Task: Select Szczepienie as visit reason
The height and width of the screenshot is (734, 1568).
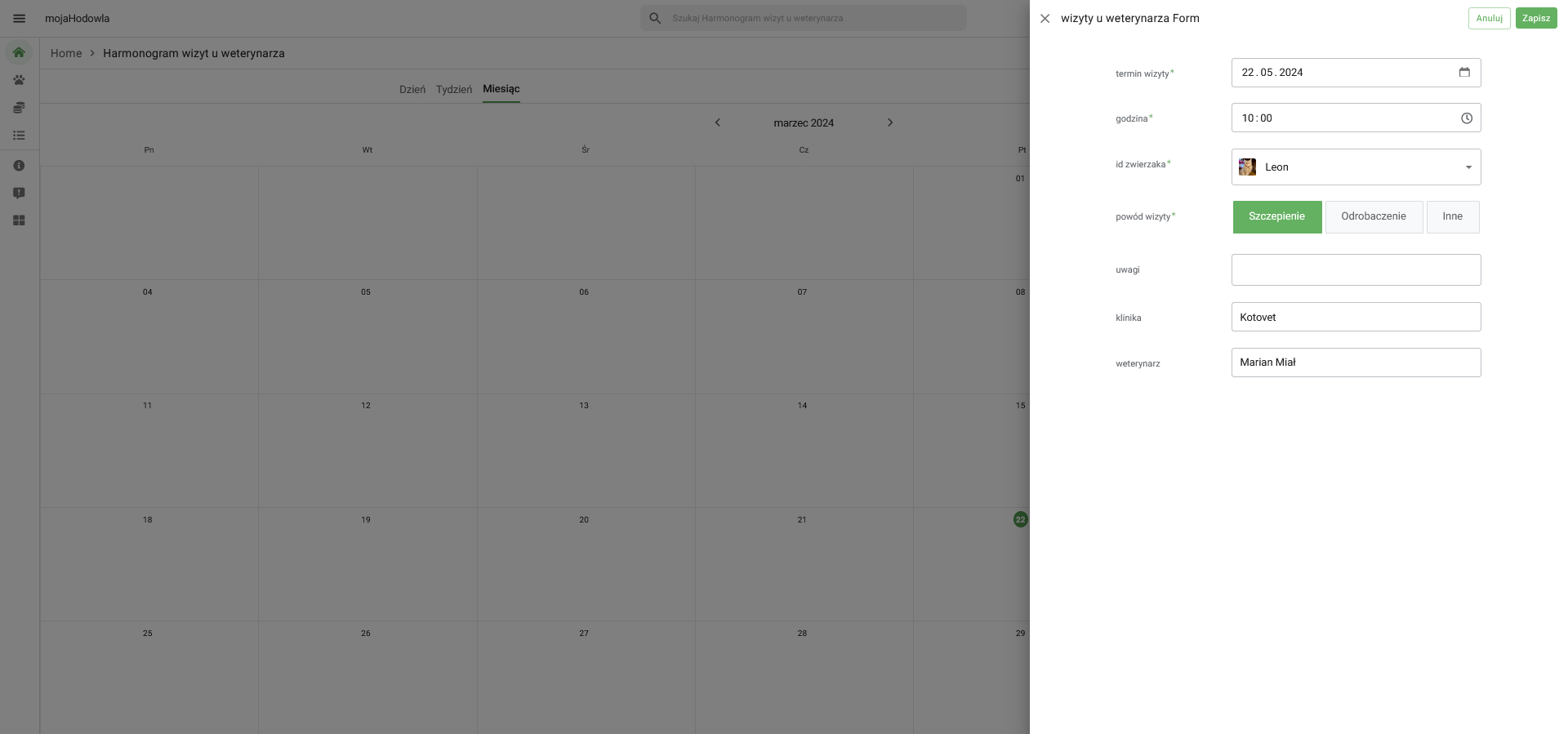Action: pos(1276,217)
